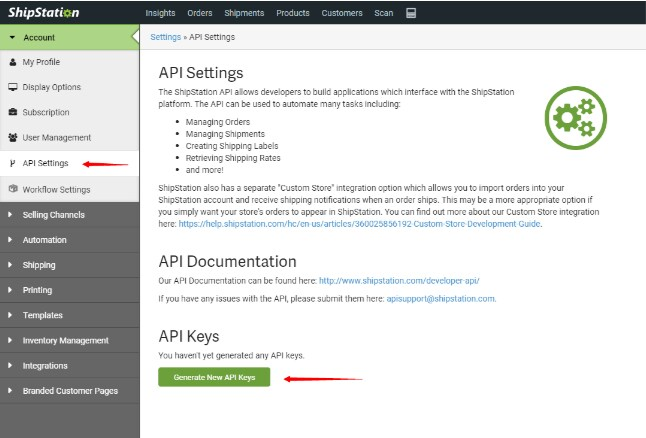Click the 'Managing Orders' bullet text

pyautogui.click(x=218, y=122)
